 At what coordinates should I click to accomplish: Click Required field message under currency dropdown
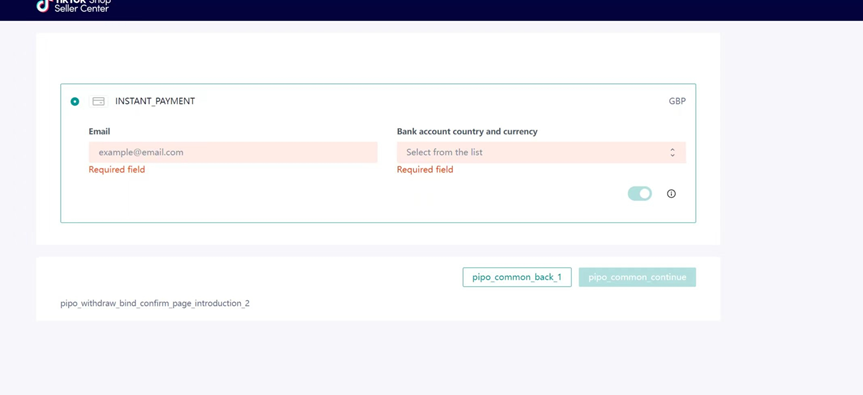pyautogui.click(x=425, y=169)
